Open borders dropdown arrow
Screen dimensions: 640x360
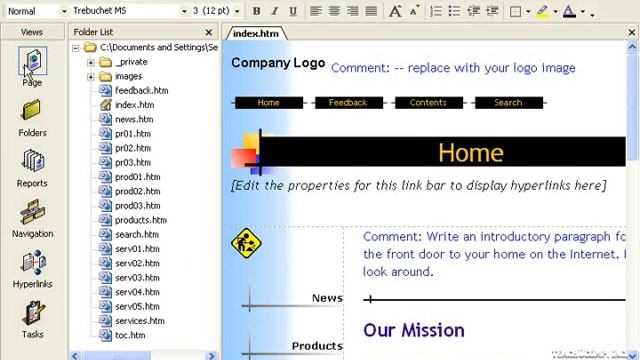pyautogui.click(x=528, y=11)
